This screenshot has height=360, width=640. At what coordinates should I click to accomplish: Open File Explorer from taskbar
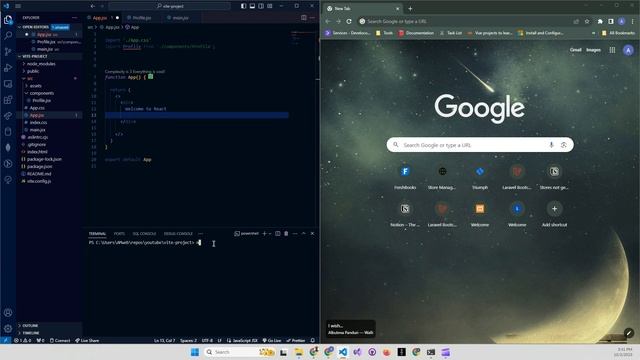(x=298, y=352)
